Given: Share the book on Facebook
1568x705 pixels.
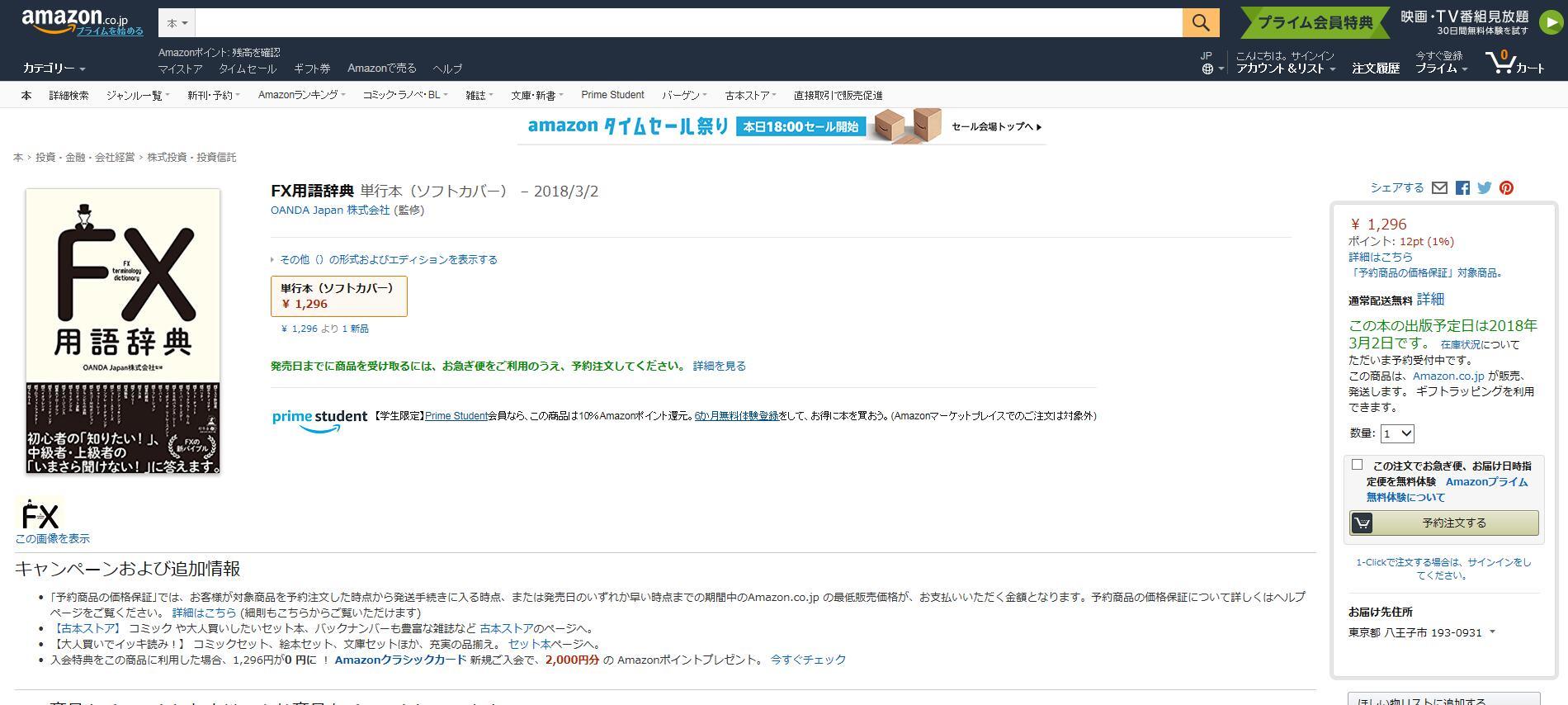Looking at the screenshot, I should pyautogui.click(x=1462, y=188).
